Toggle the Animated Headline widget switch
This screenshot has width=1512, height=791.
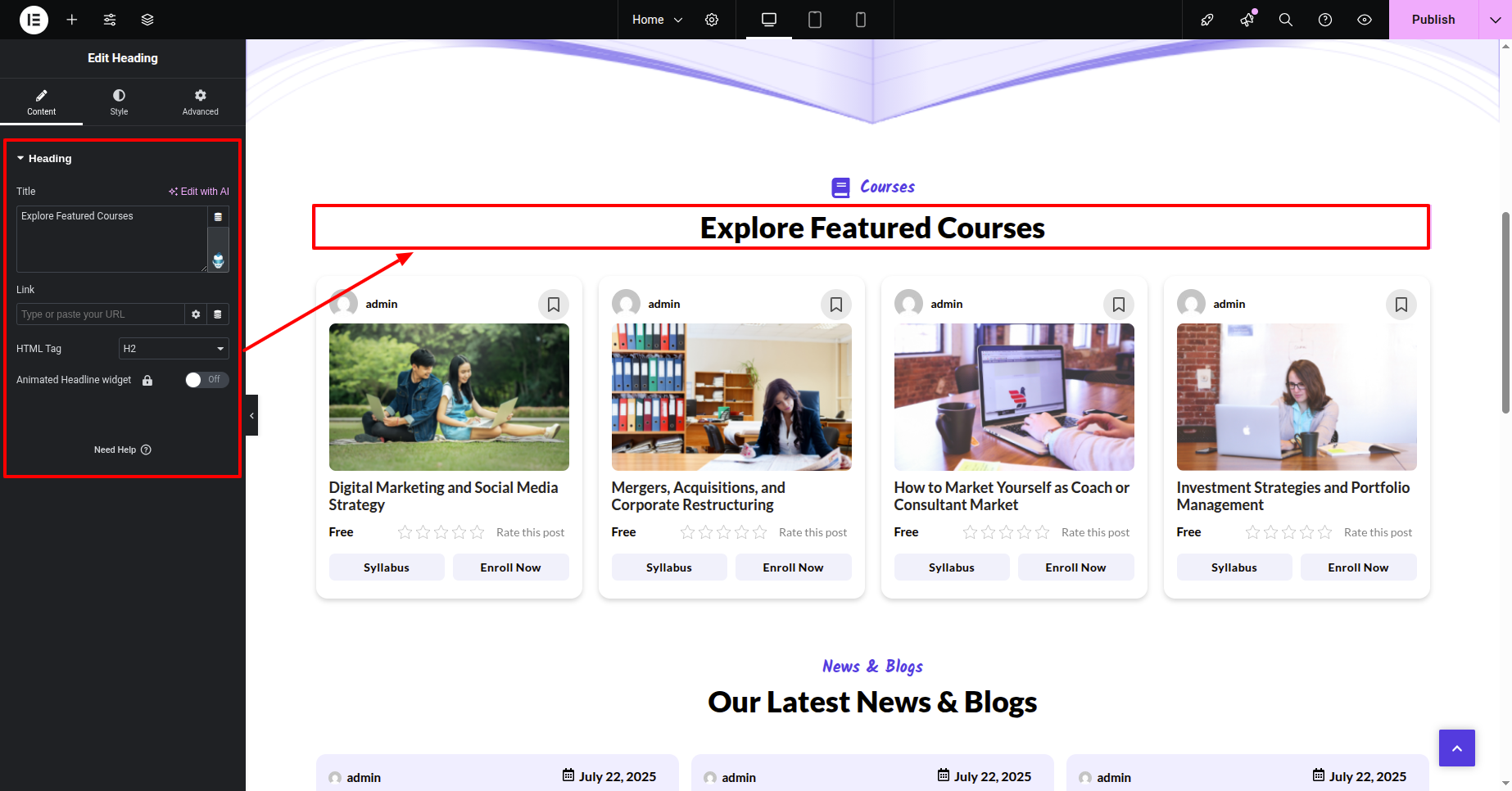206,380
